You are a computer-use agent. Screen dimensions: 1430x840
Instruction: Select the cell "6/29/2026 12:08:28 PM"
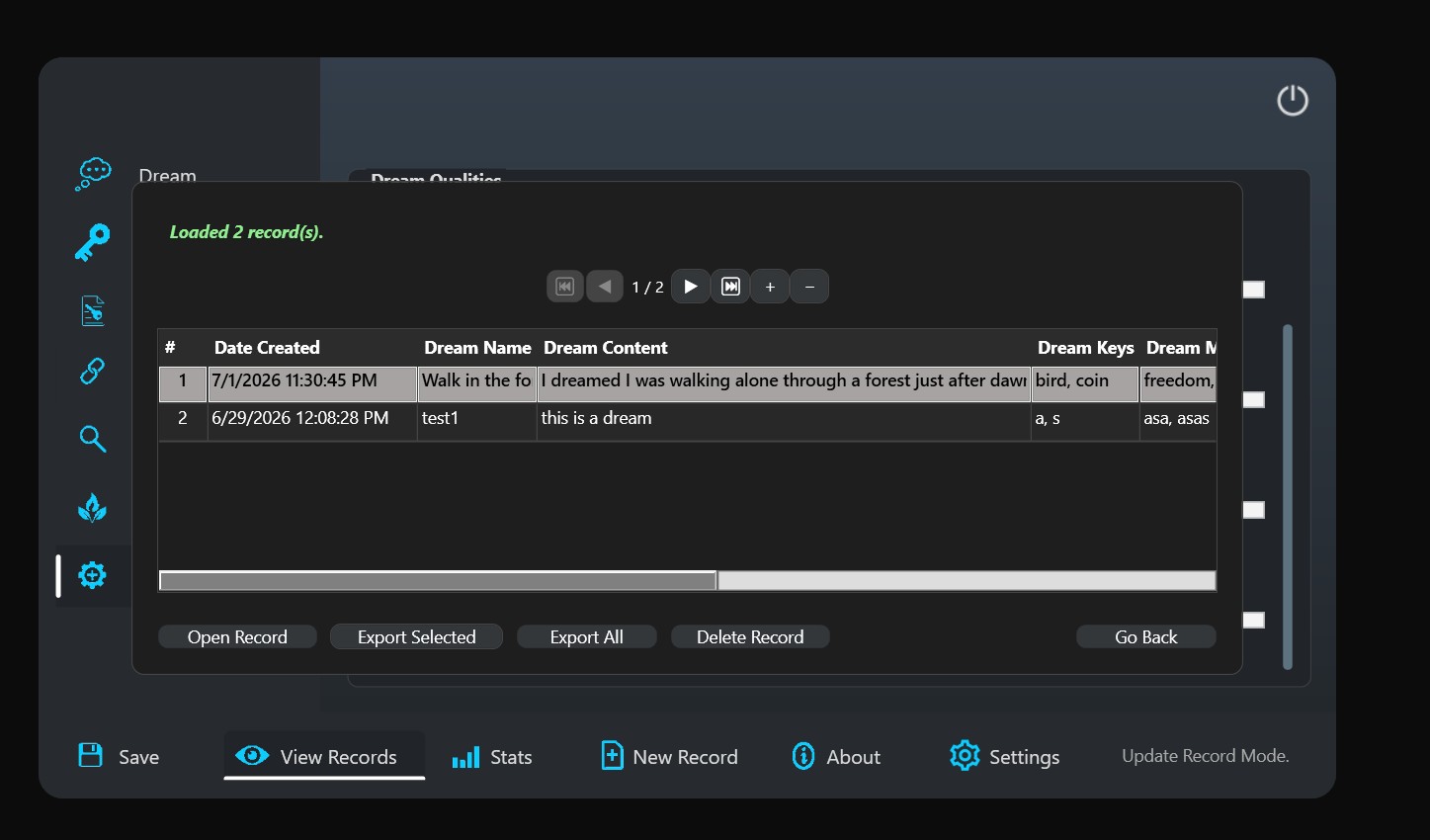312,419
